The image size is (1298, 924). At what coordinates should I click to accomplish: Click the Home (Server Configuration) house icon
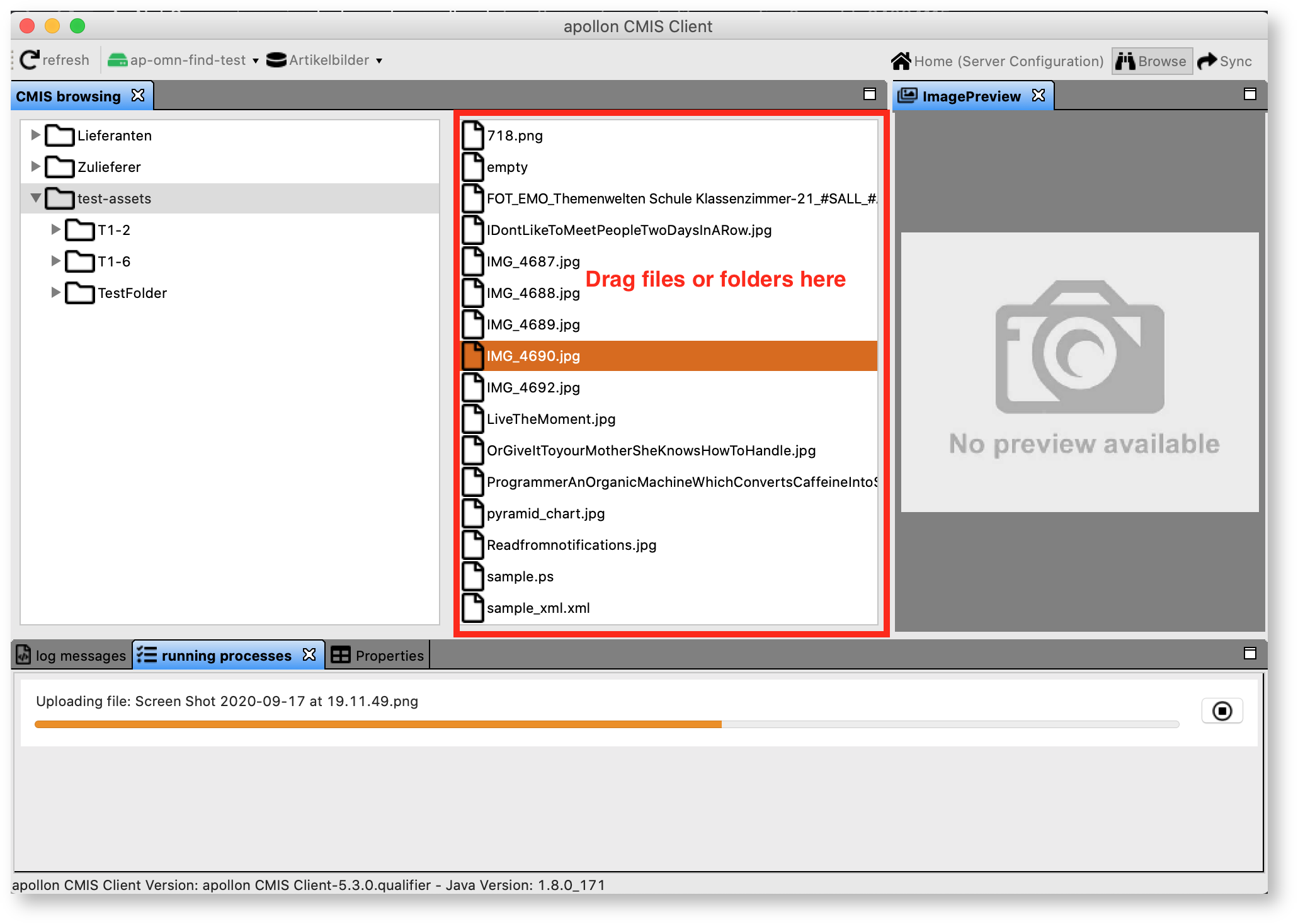(901, 61)
